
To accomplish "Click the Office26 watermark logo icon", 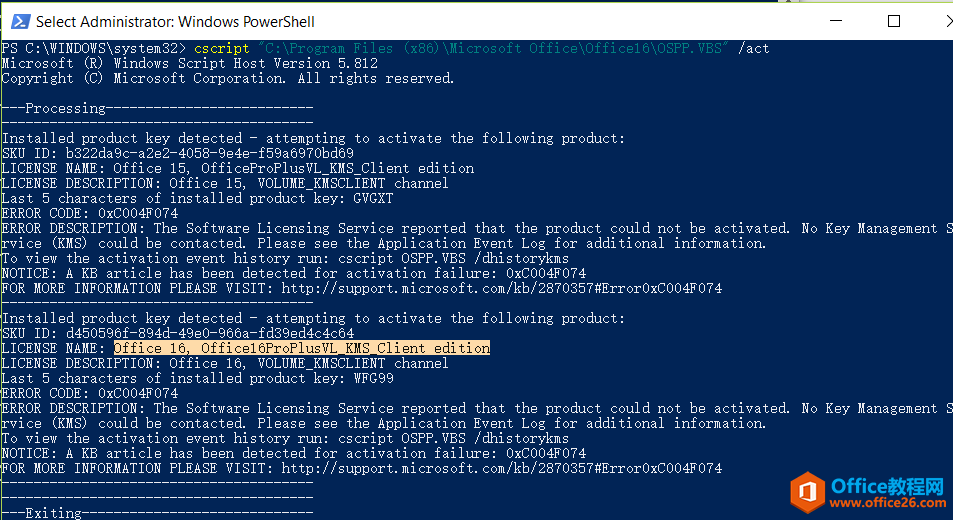I will tap(808, 492).
